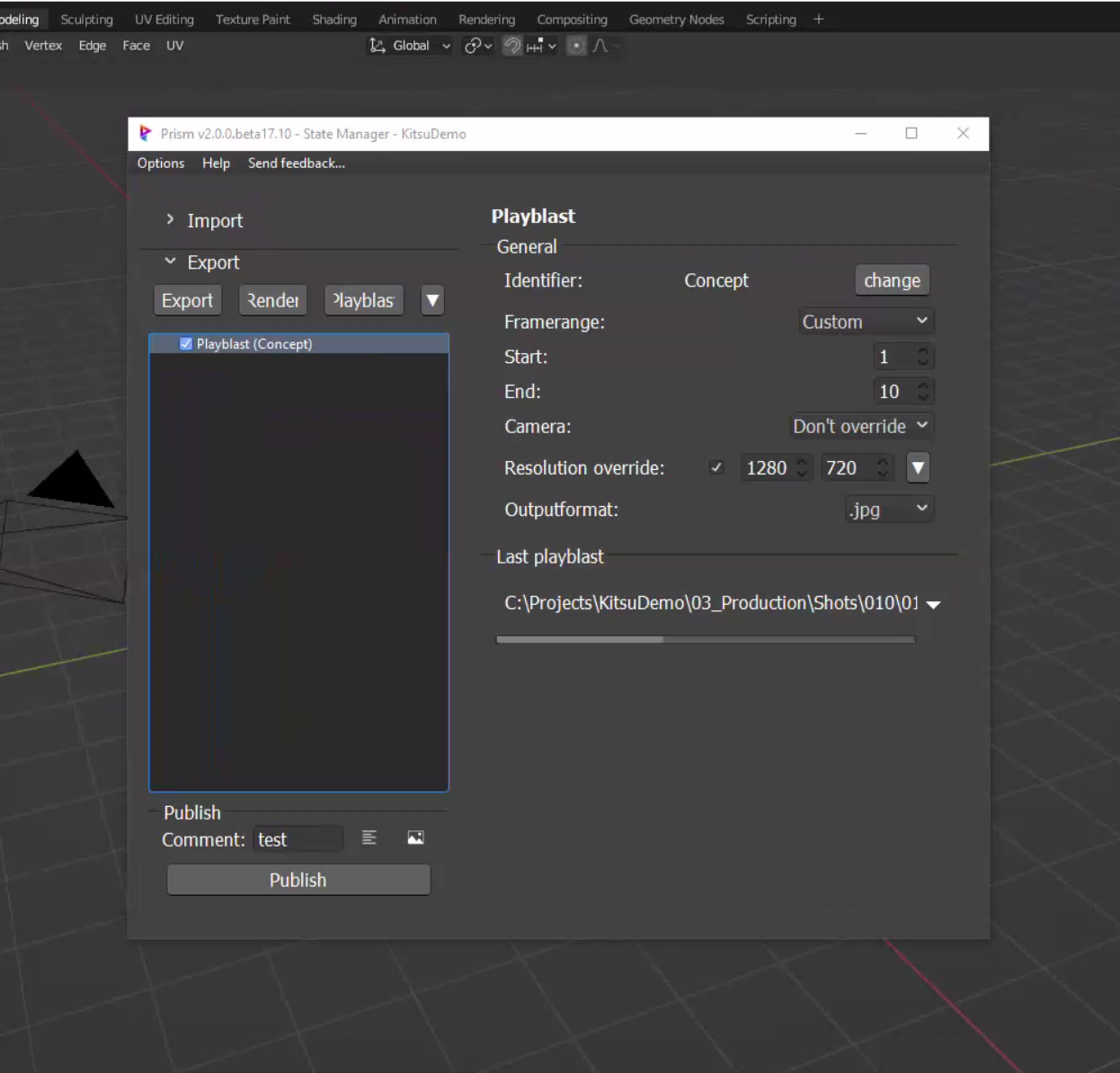
Task: Expand the Import section
Action: coord(205,221)
